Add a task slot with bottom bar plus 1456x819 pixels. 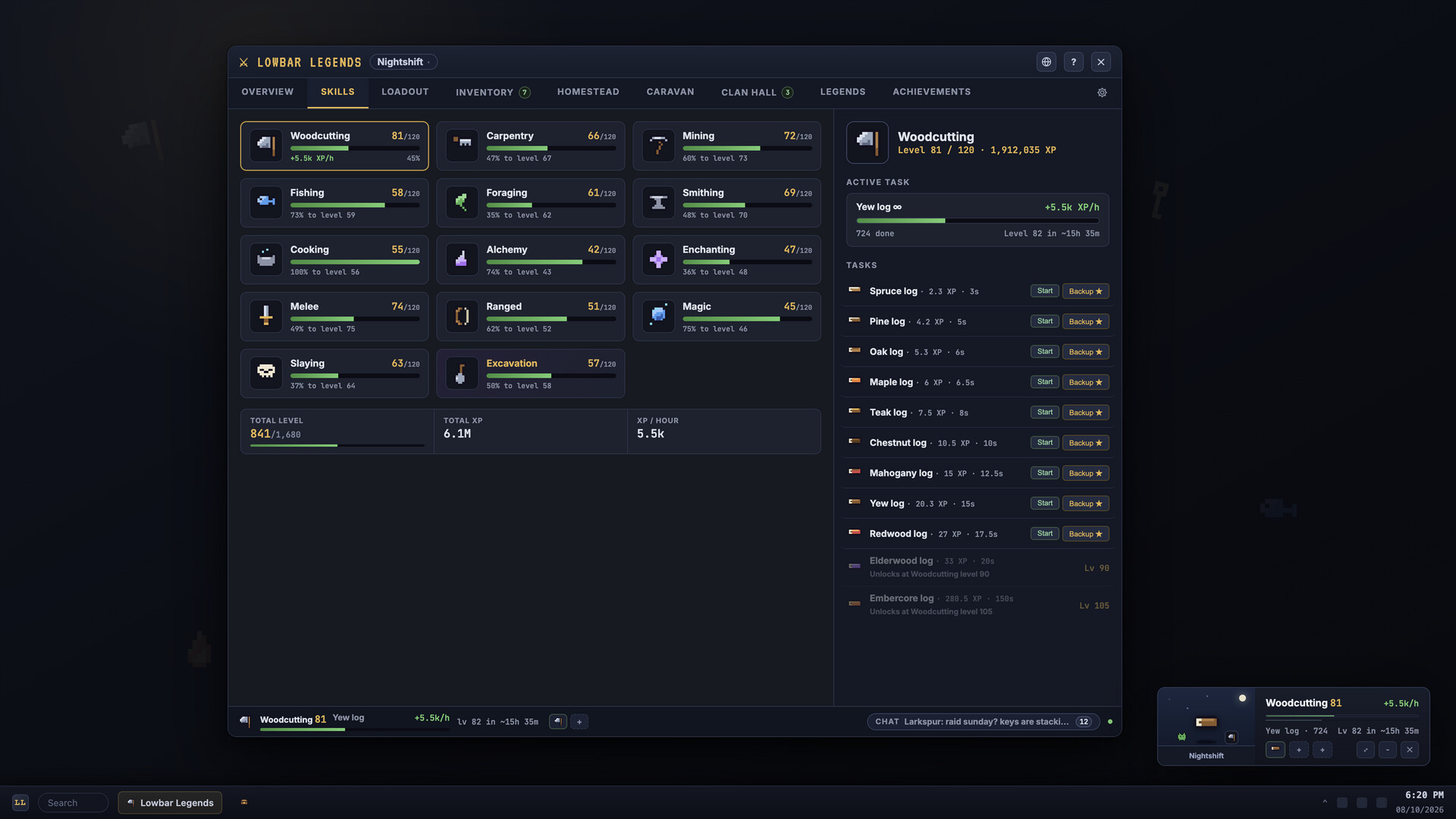(579, 722)
